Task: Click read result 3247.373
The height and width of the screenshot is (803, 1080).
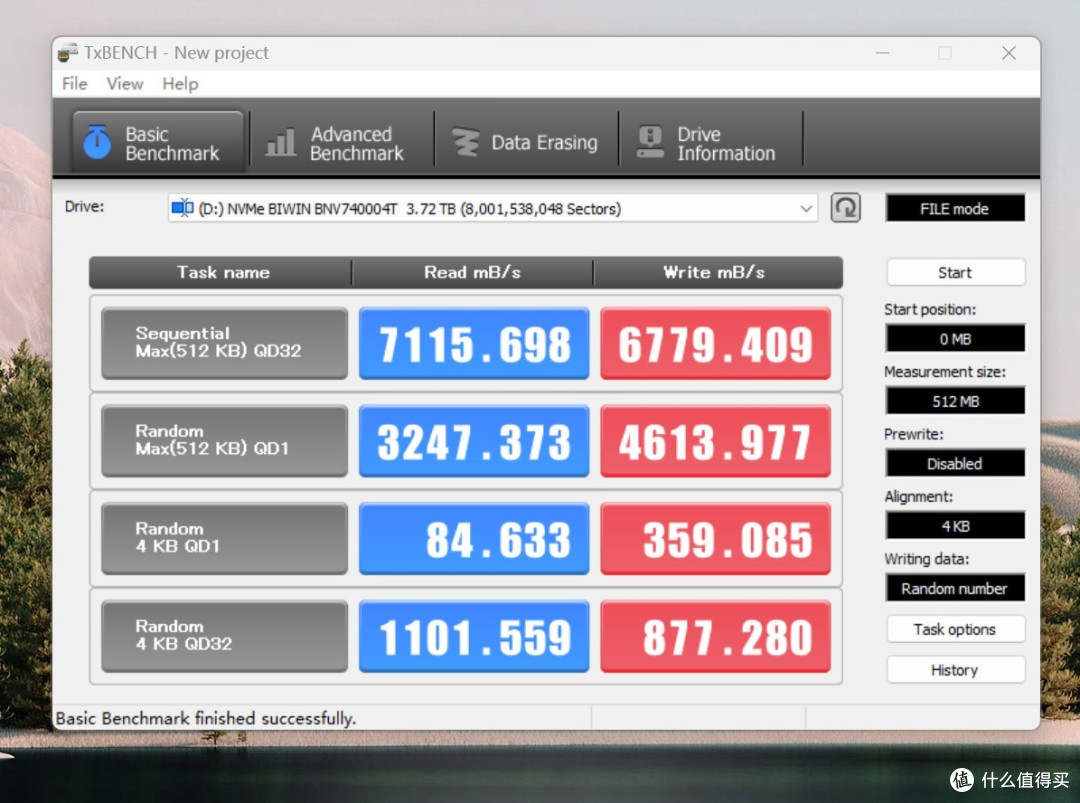Action: (x=474, y=441)
